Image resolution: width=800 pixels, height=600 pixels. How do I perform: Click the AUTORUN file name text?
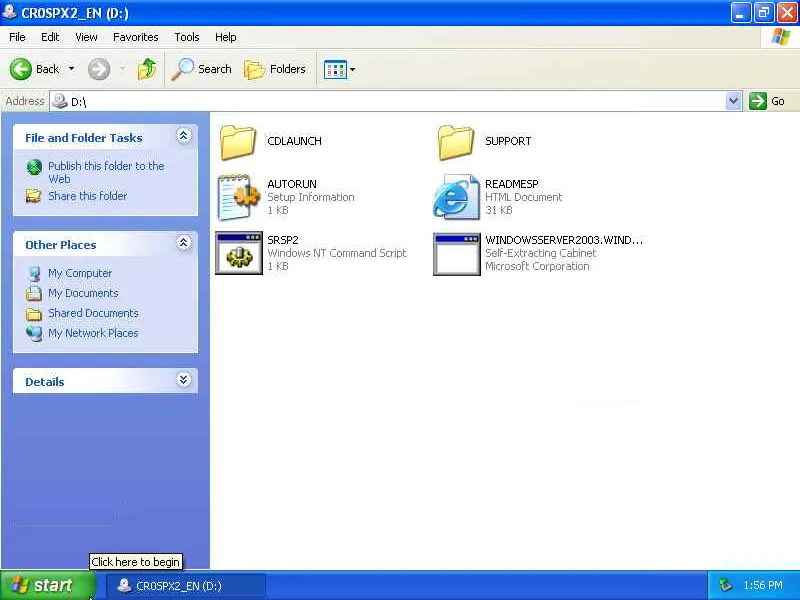(292, 184)
